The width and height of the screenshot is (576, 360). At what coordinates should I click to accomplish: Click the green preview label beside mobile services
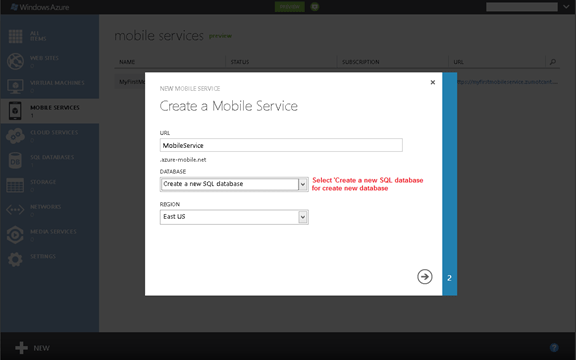pos(220,36)
